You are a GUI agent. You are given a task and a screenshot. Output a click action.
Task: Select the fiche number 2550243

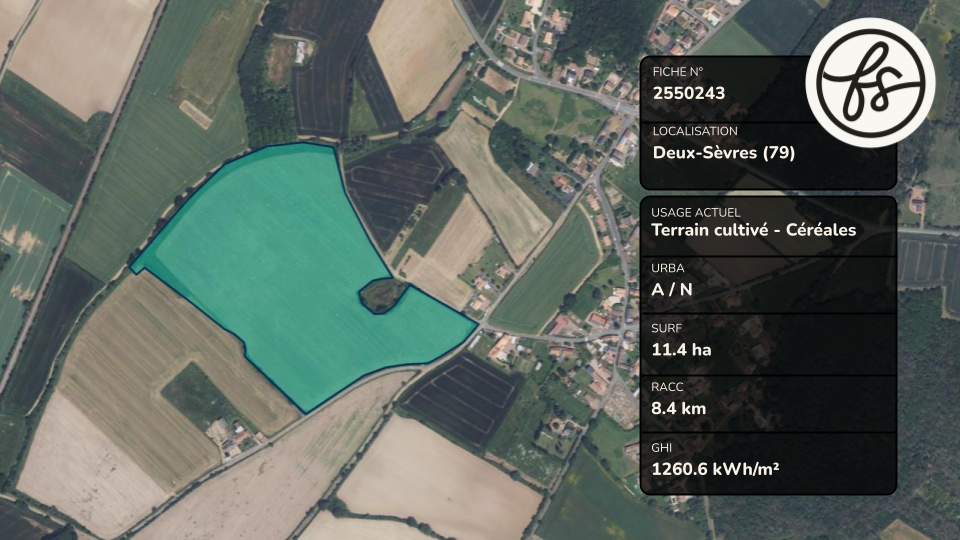tap(689, 93)
